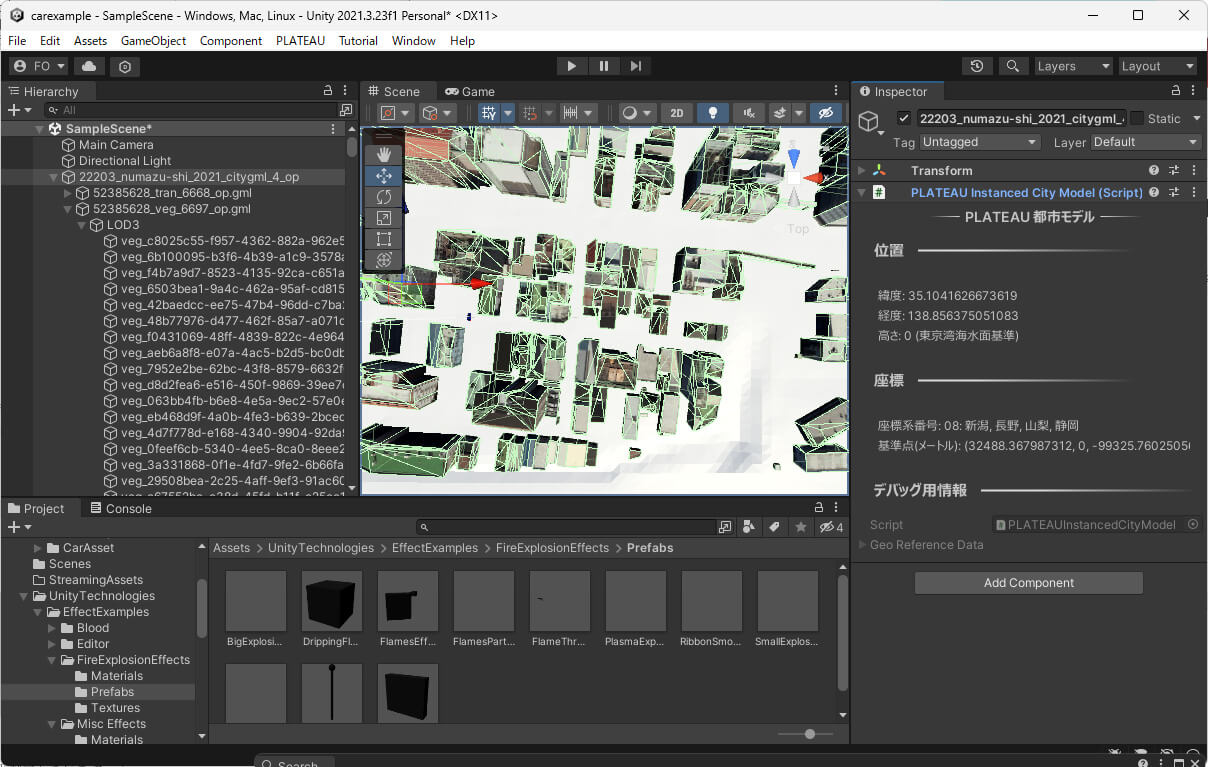Open Undo History icon in top toolbar
This screenshot has height=767, width=1208.
(977, 66)
